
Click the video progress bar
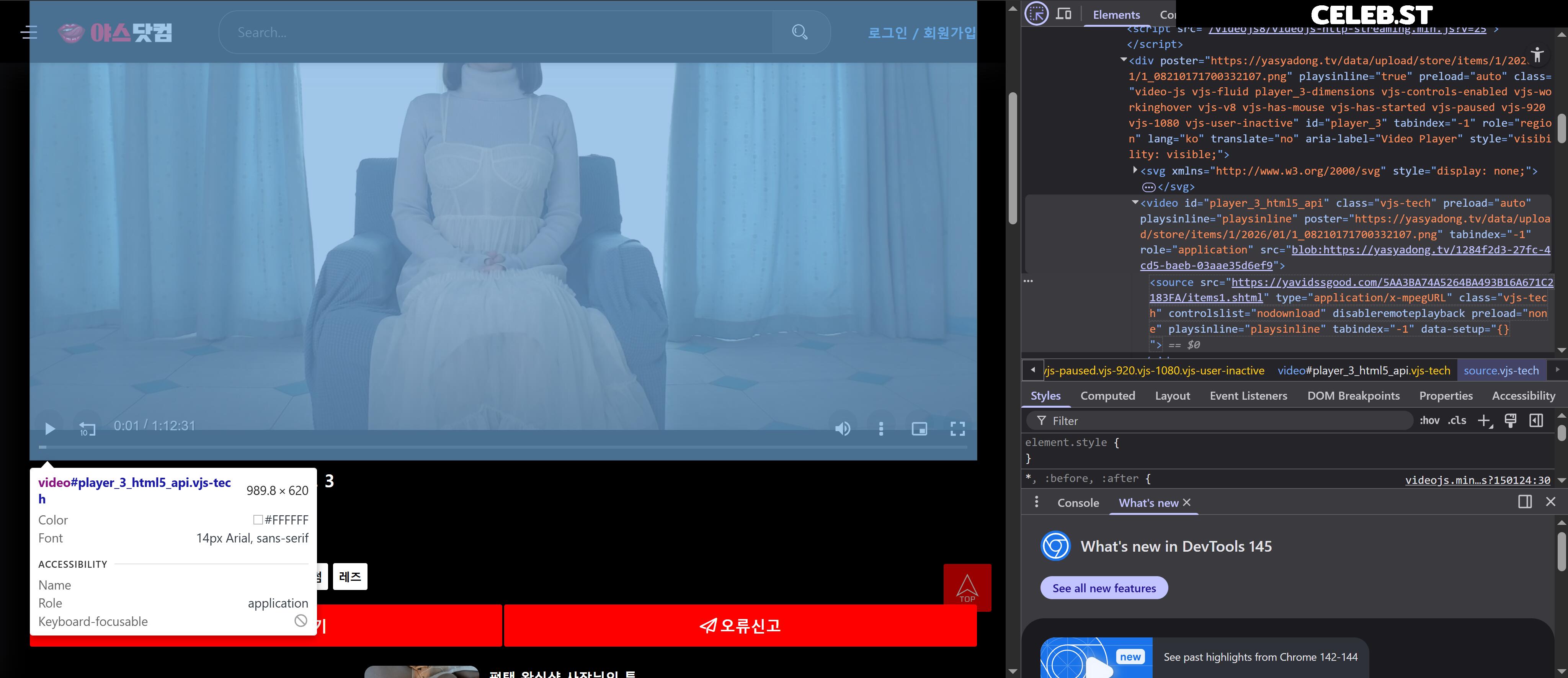503,447
